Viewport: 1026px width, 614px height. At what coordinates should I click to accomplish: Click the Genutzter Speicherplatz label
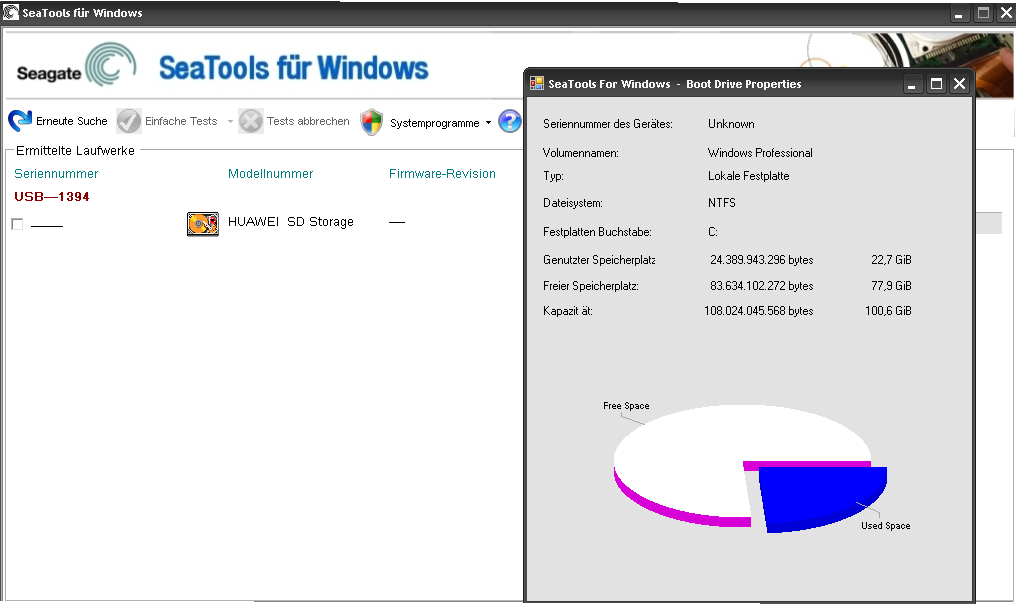pyautogui.click(x=599, y=260)
